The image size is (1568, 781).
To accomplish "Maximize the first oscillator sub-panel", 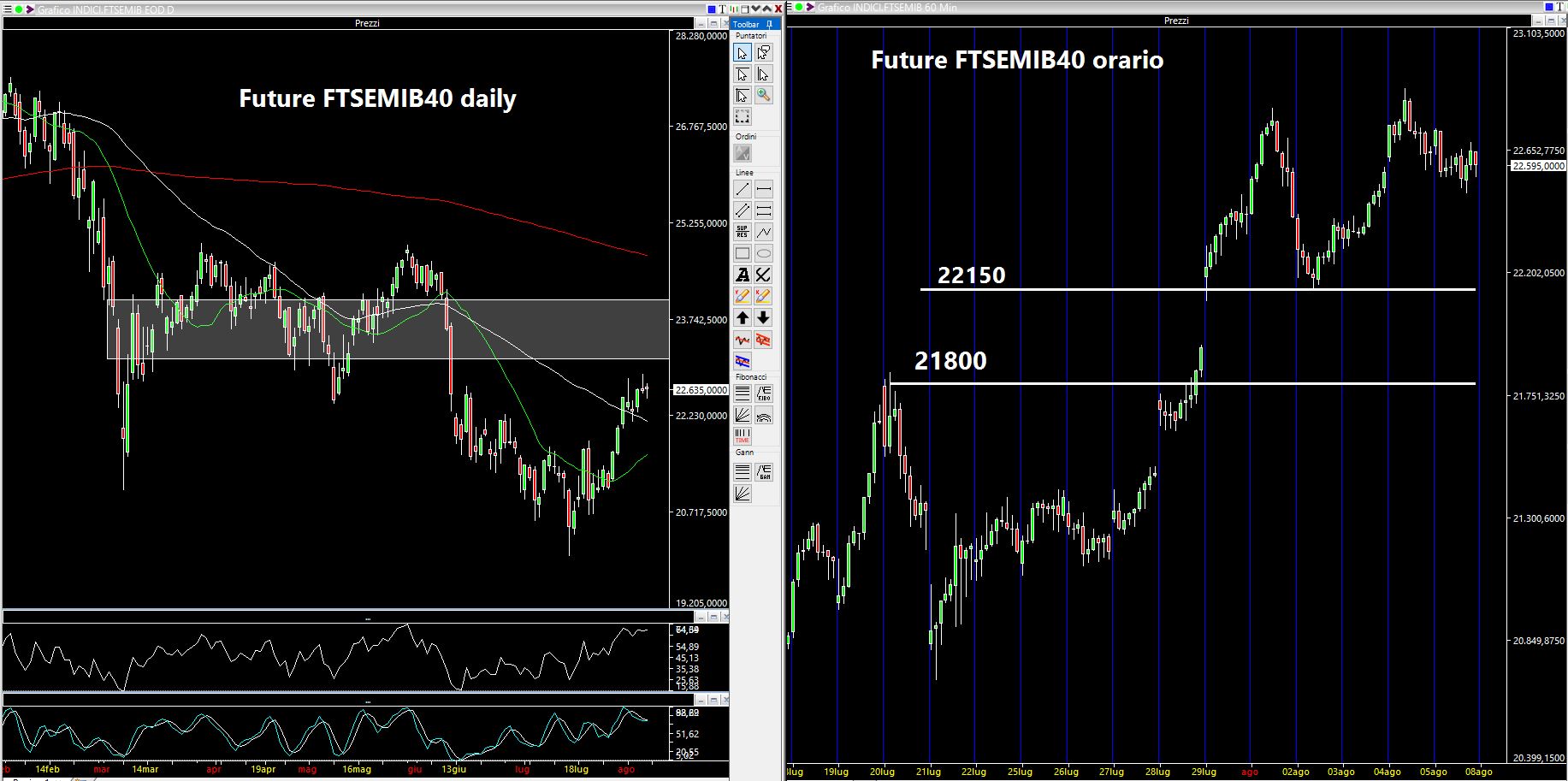I will tap(713, 617).
